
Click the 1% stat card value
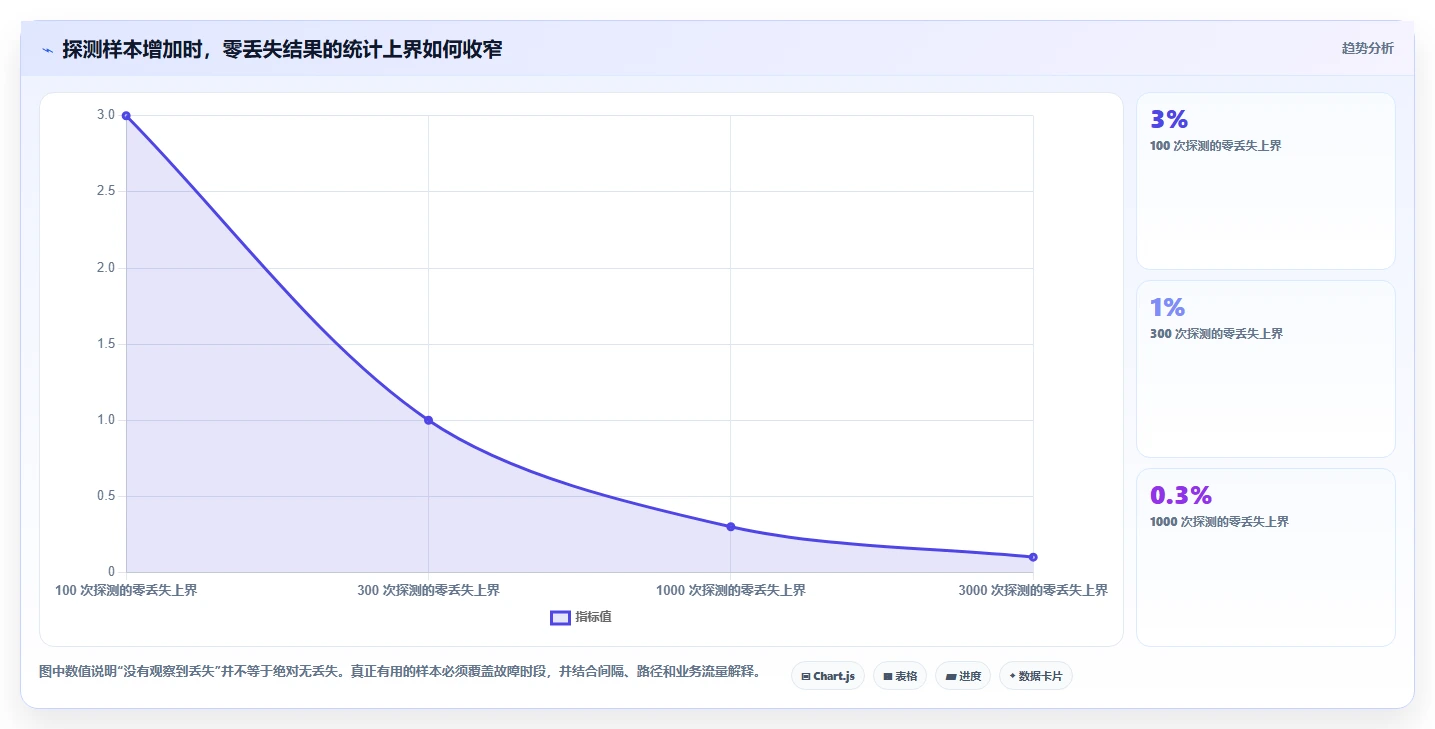pyautogui.click(x=1167, y=308)
